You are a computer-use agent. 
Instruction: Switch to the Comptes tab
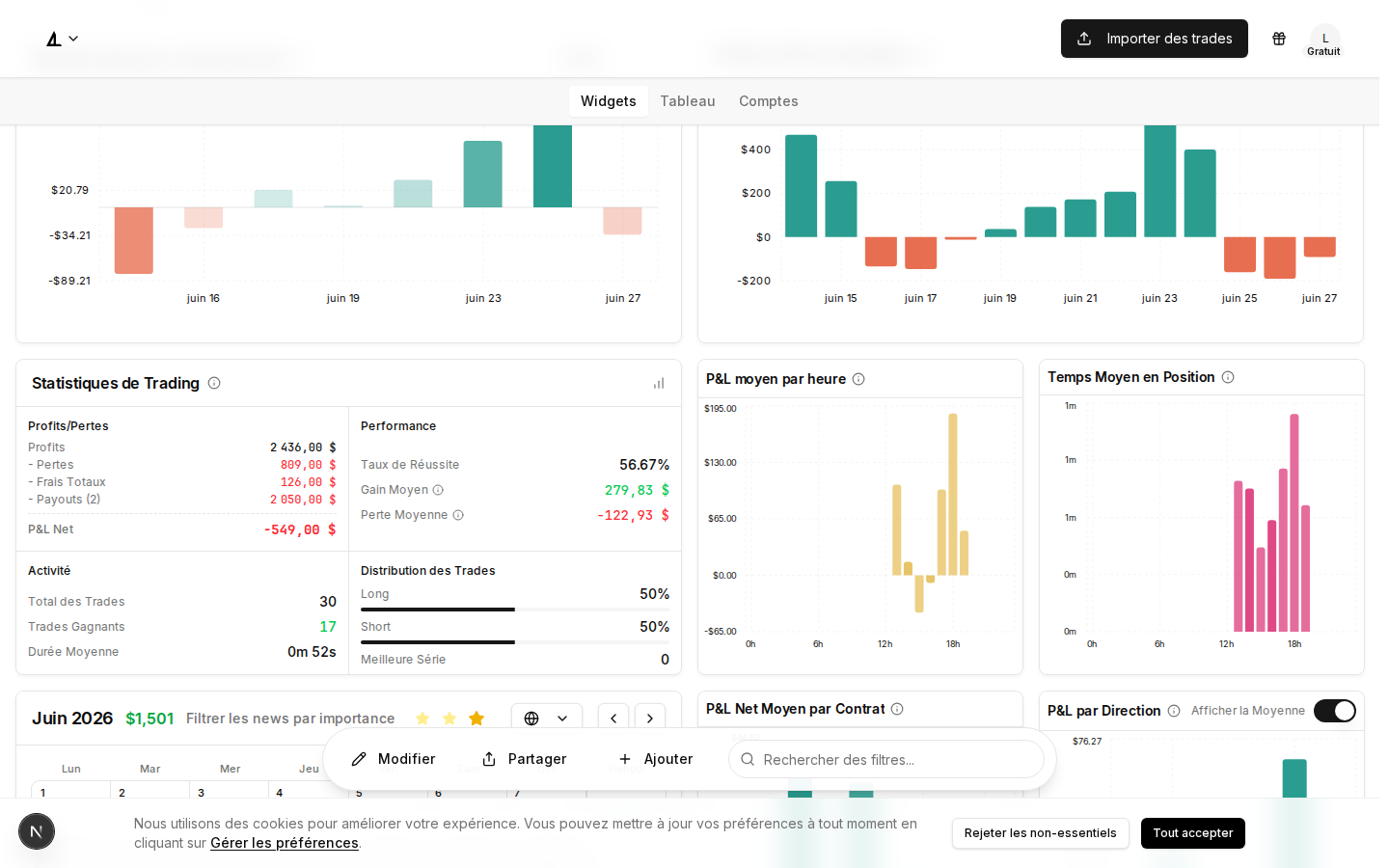point(768,101)
